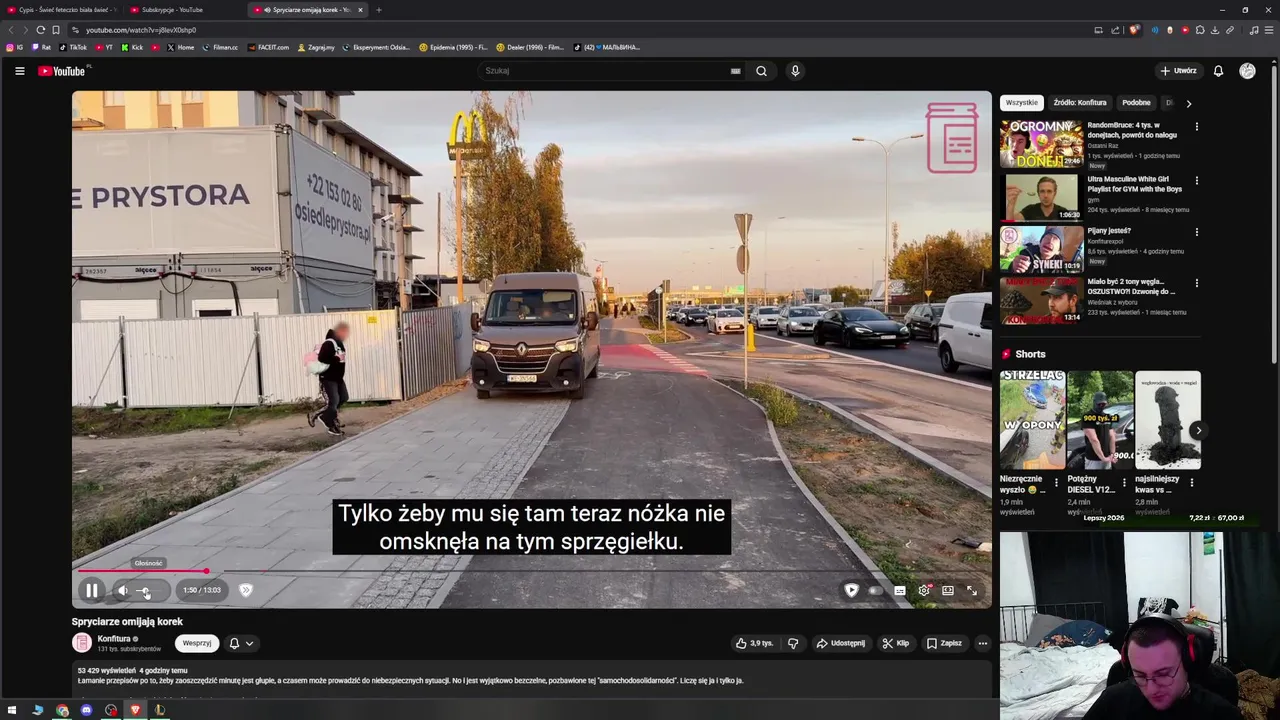Open Ultra Masculine White Girl Playlist video
The image size is (1280, 720).
point(1041,197)
